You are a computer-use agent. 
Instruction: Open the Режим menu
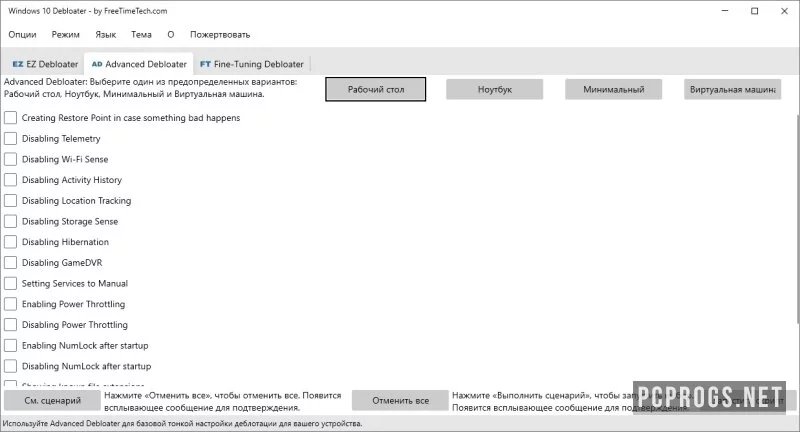(x=65, y=35)
